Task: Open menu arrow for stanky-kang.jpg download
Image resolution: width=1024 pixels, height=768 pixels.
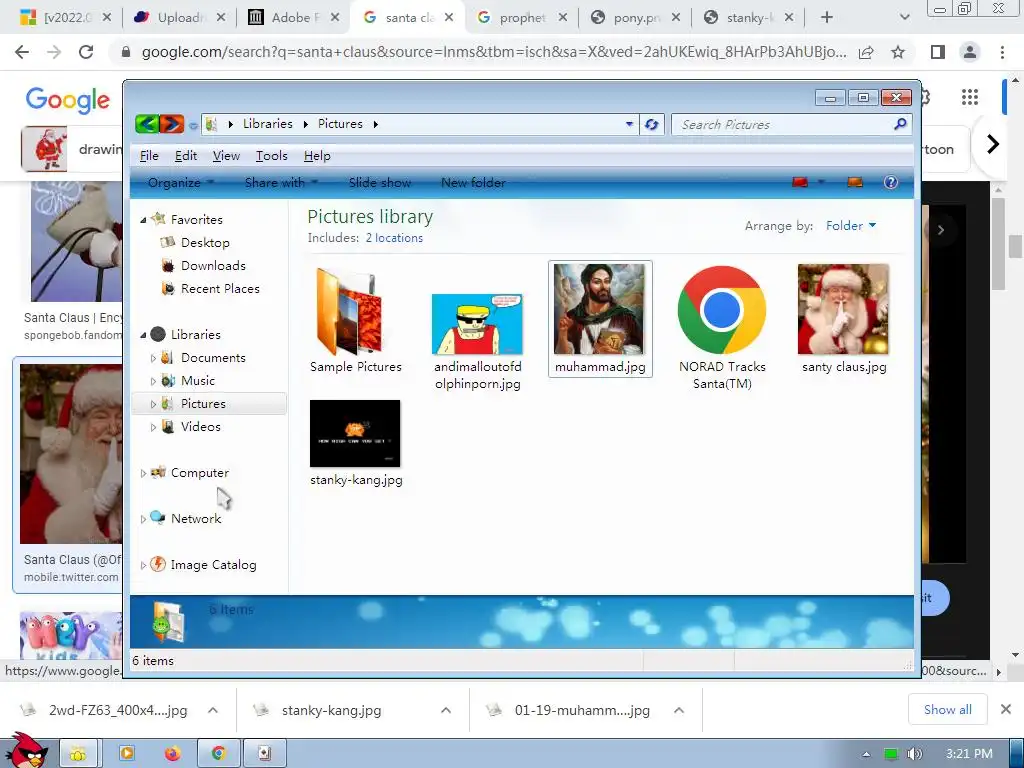Action: (x=445, y=710)
